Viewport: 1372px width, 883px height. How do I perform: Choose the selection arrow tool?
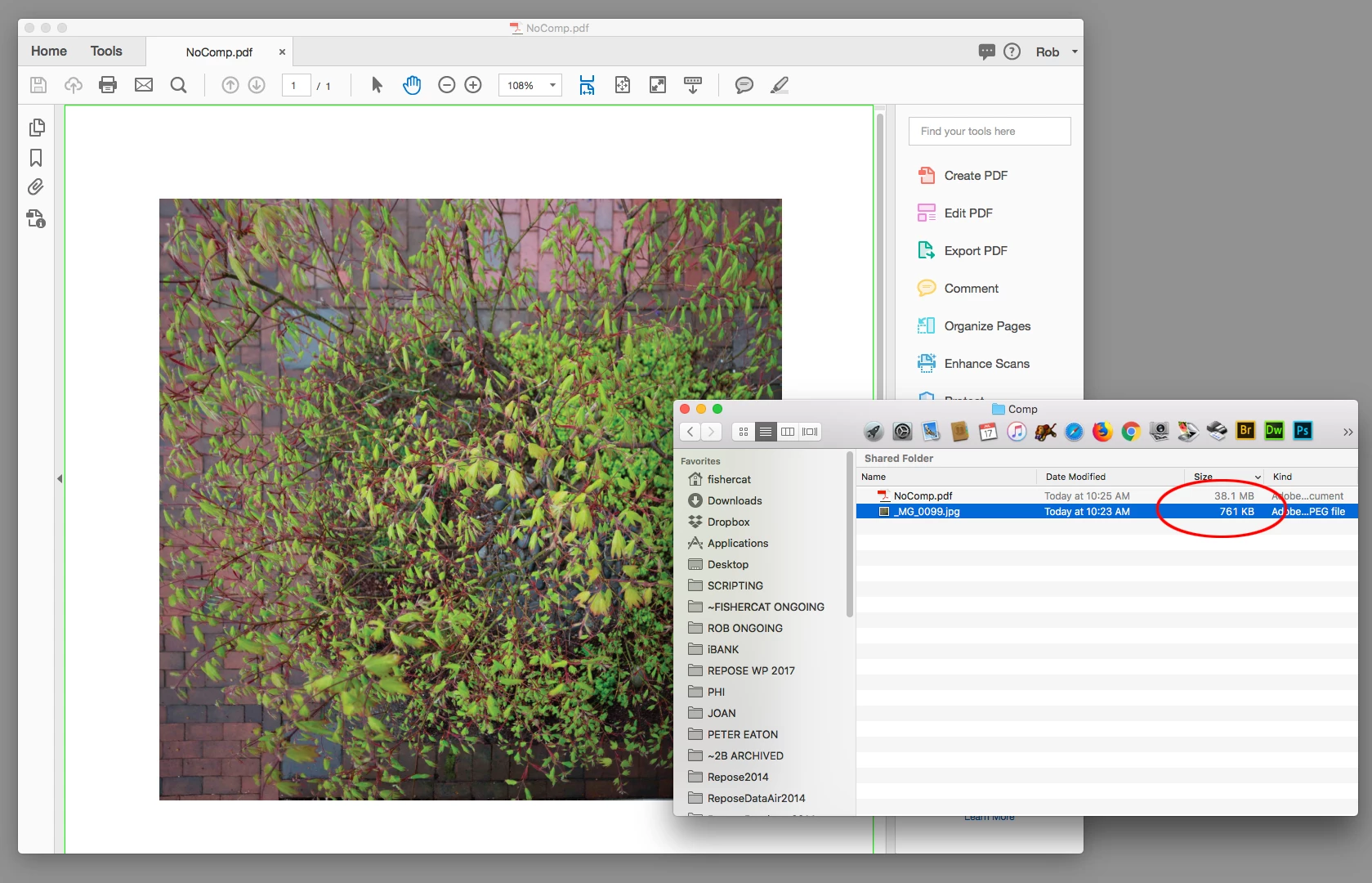point(377,85)
